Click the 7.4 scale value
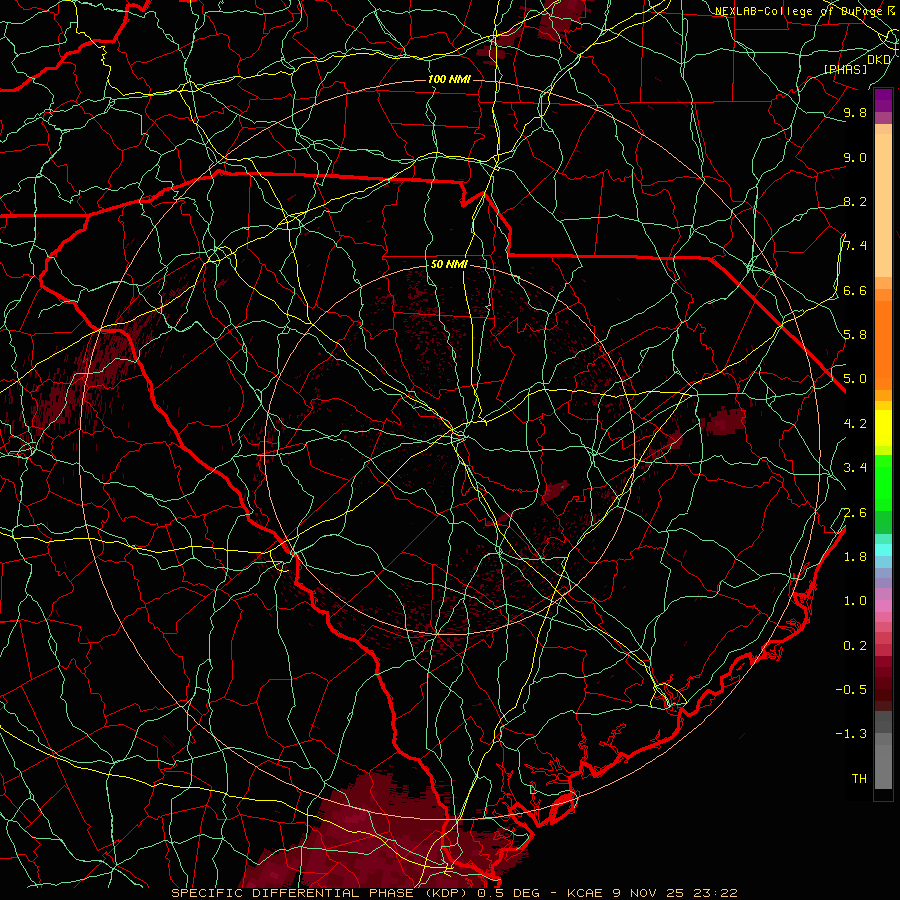 (x=855, y=246)
